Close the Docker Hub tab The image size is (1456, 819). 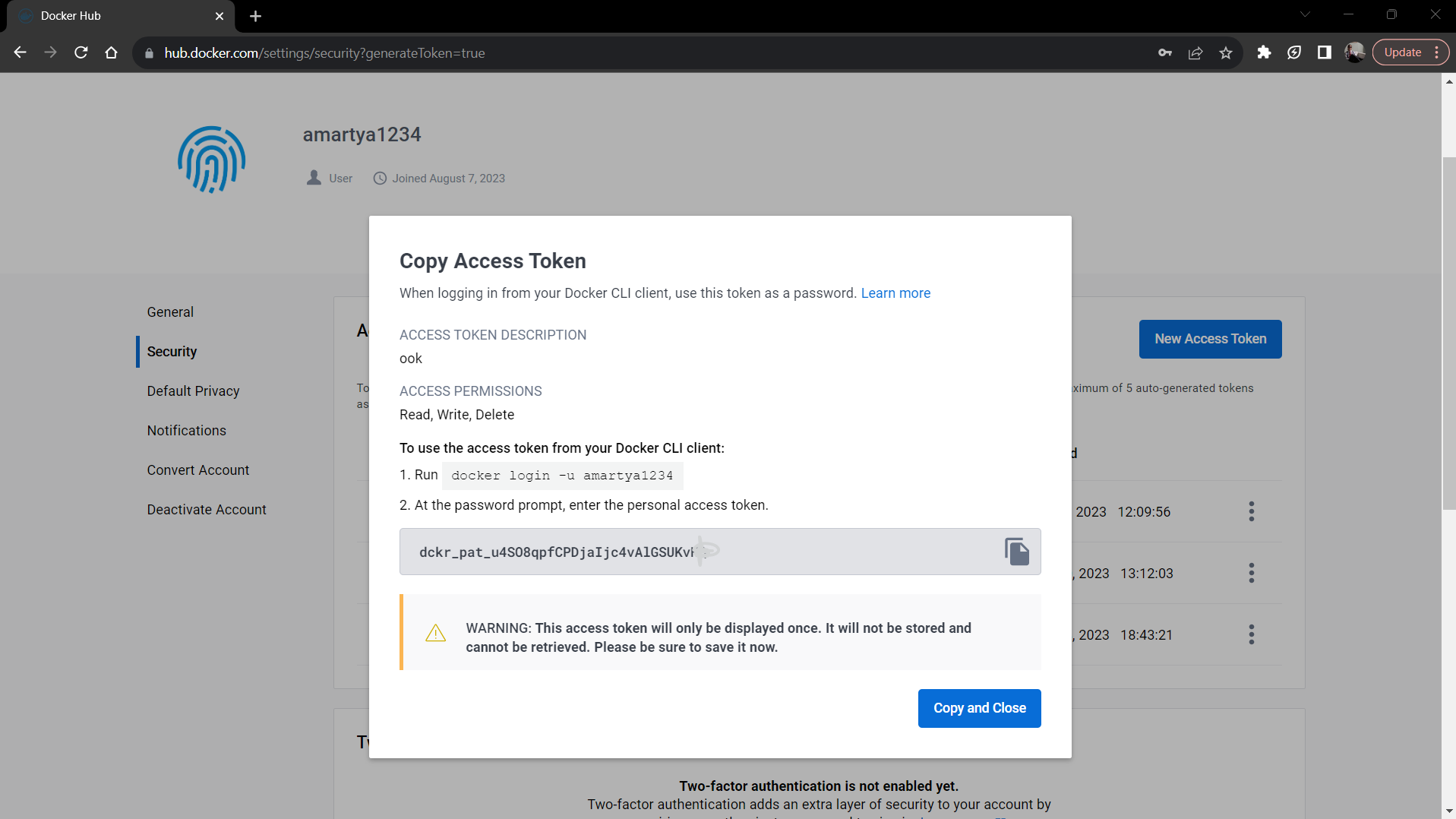(x=220, y=16)
